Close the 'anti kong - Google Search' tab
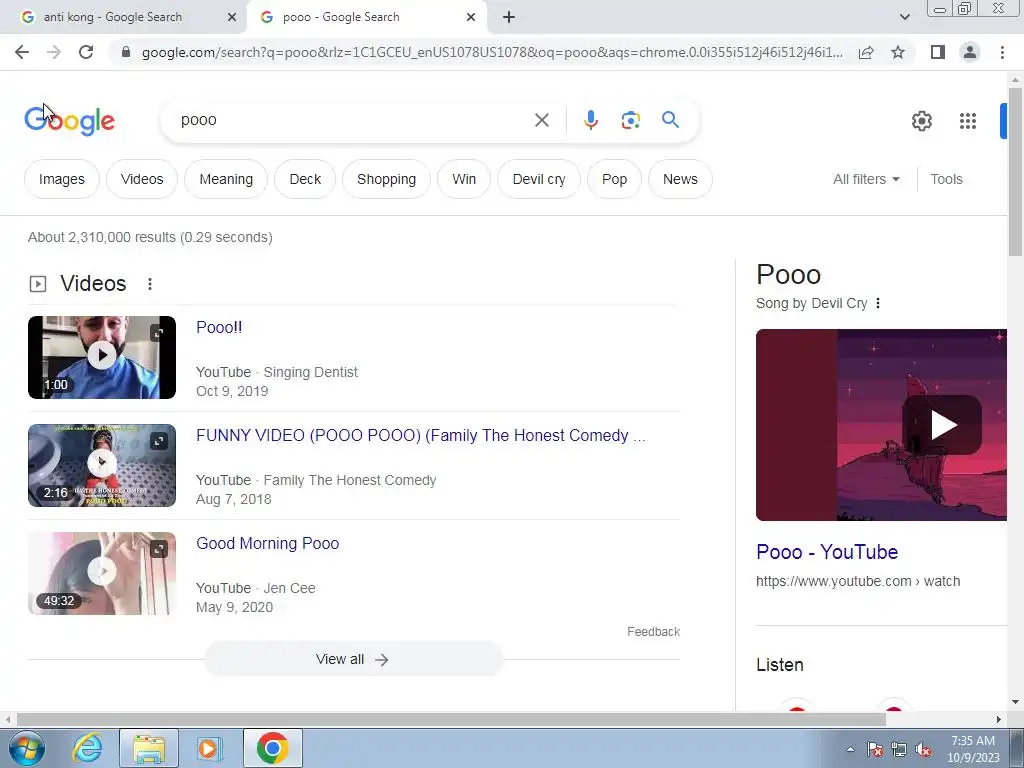 point(232,17)
